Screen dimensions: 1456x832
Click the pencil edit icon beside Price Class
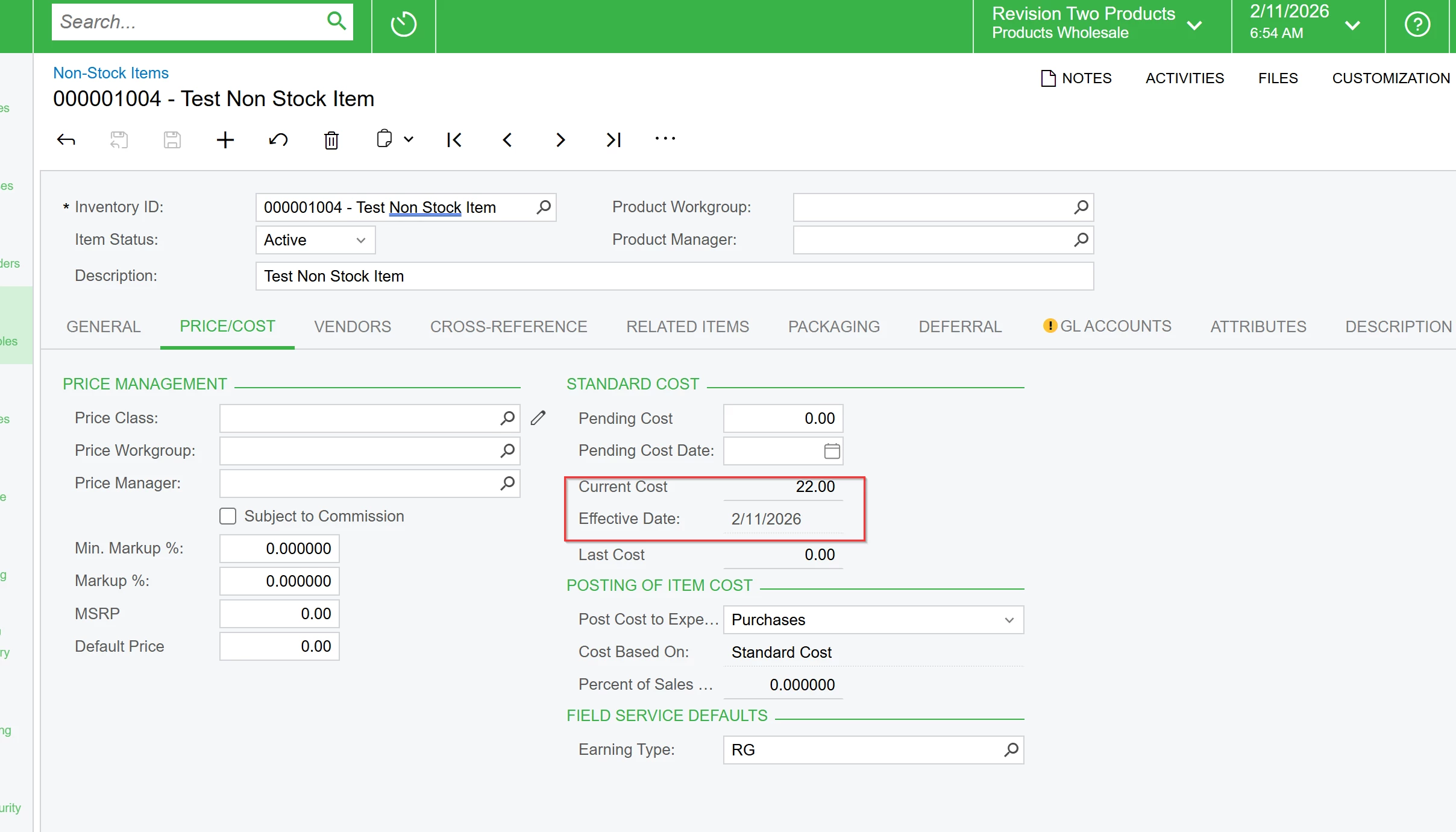[x=538, y=418]
